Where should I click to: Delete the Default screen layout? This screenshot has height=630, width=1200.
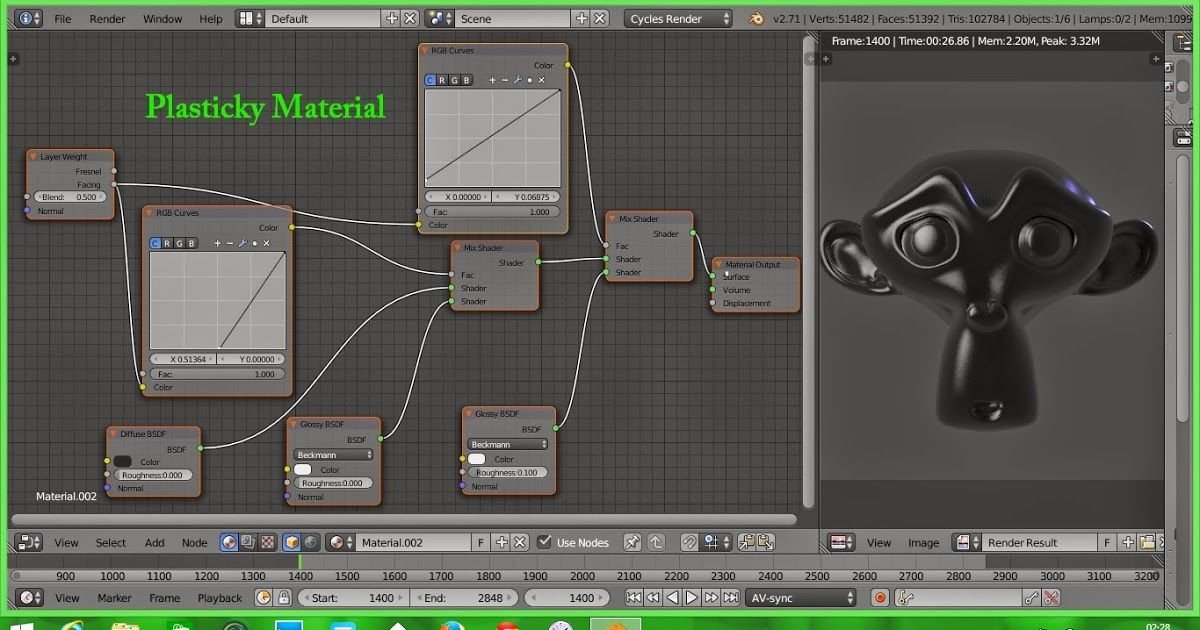click(x=410, y=18)
